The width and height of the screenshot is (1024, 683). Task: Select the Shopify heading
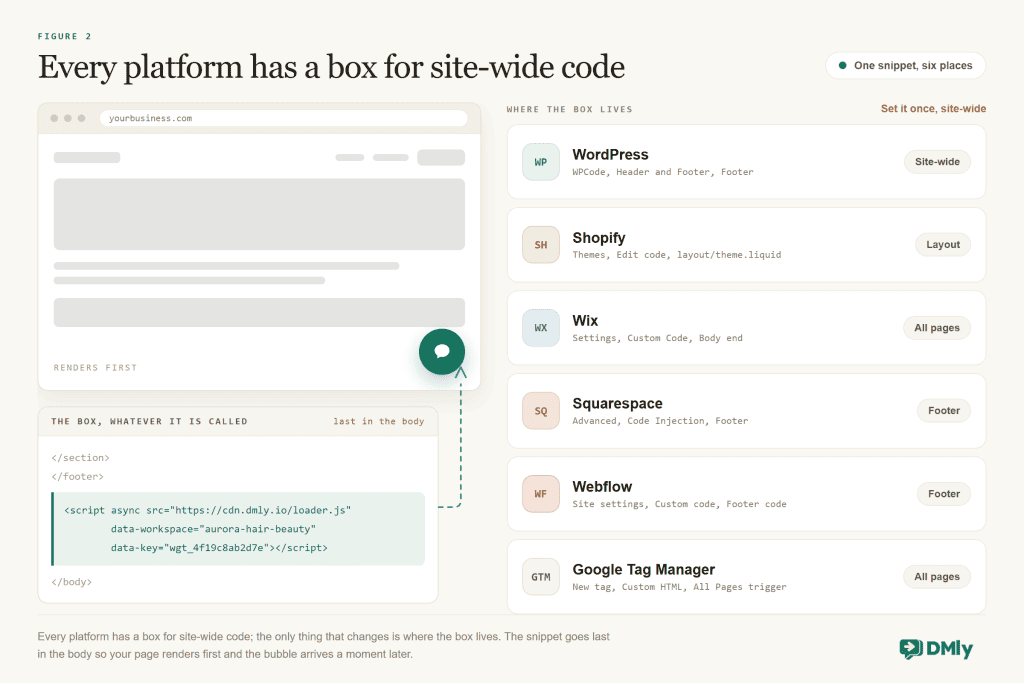pos(599,238)
